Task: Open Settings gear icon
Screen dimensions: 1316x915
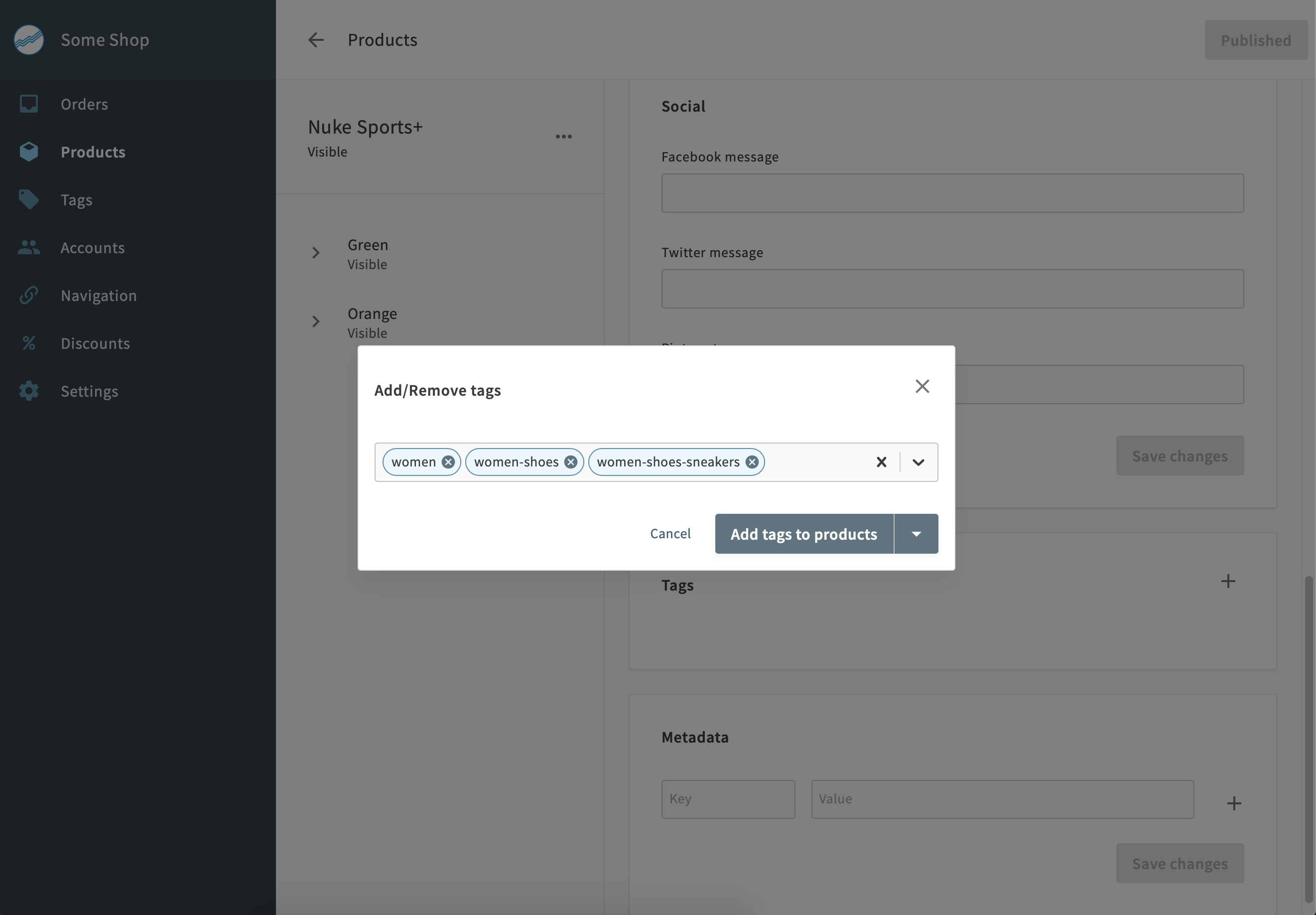Action: point(29,391)
